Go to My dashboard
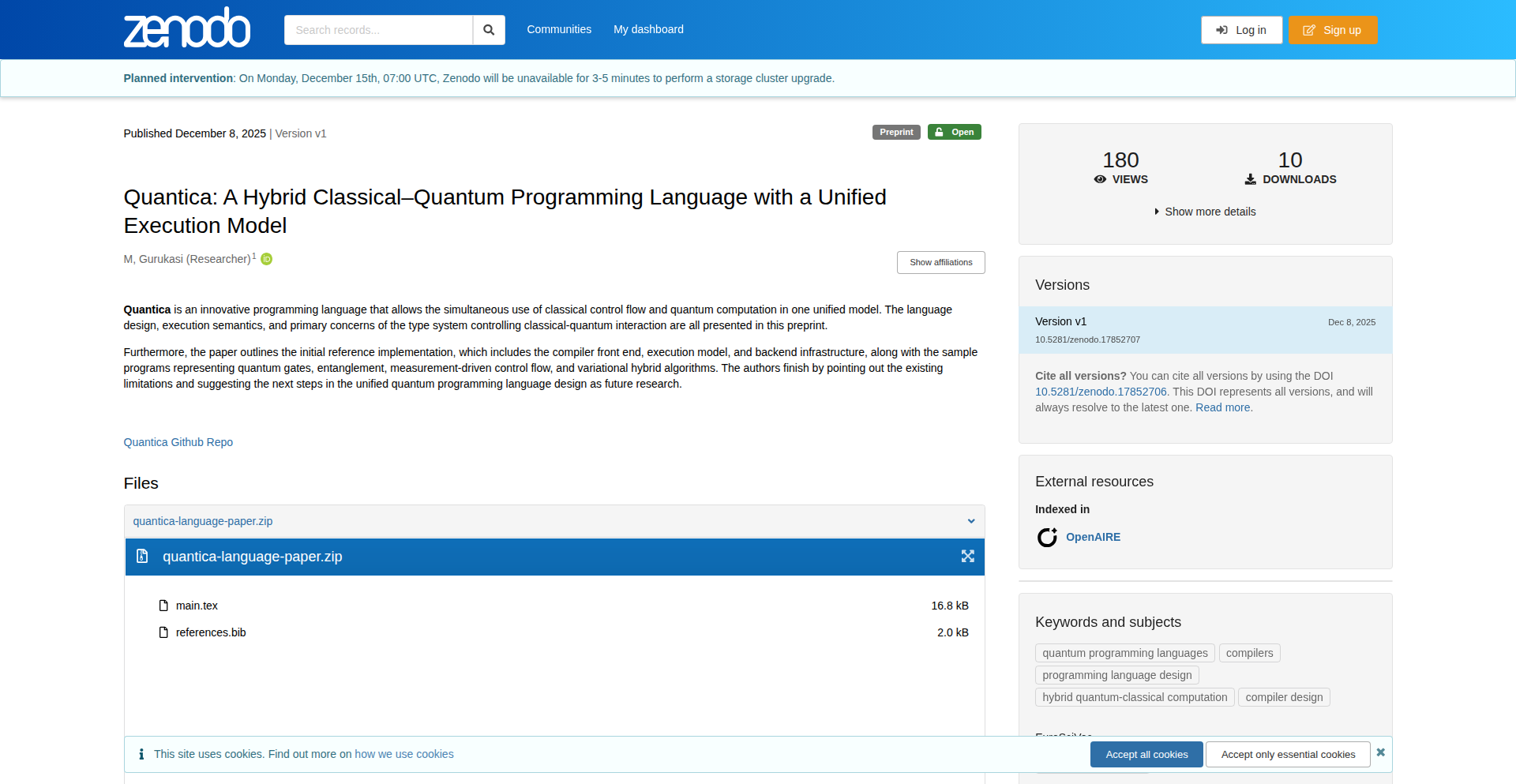The image size is (1516, 784). [648, 29]
